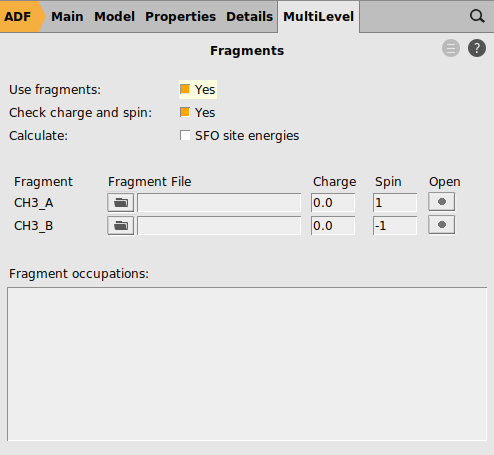Click the panel list menu icon
The image size is (494, 455).
coord(451,48)
